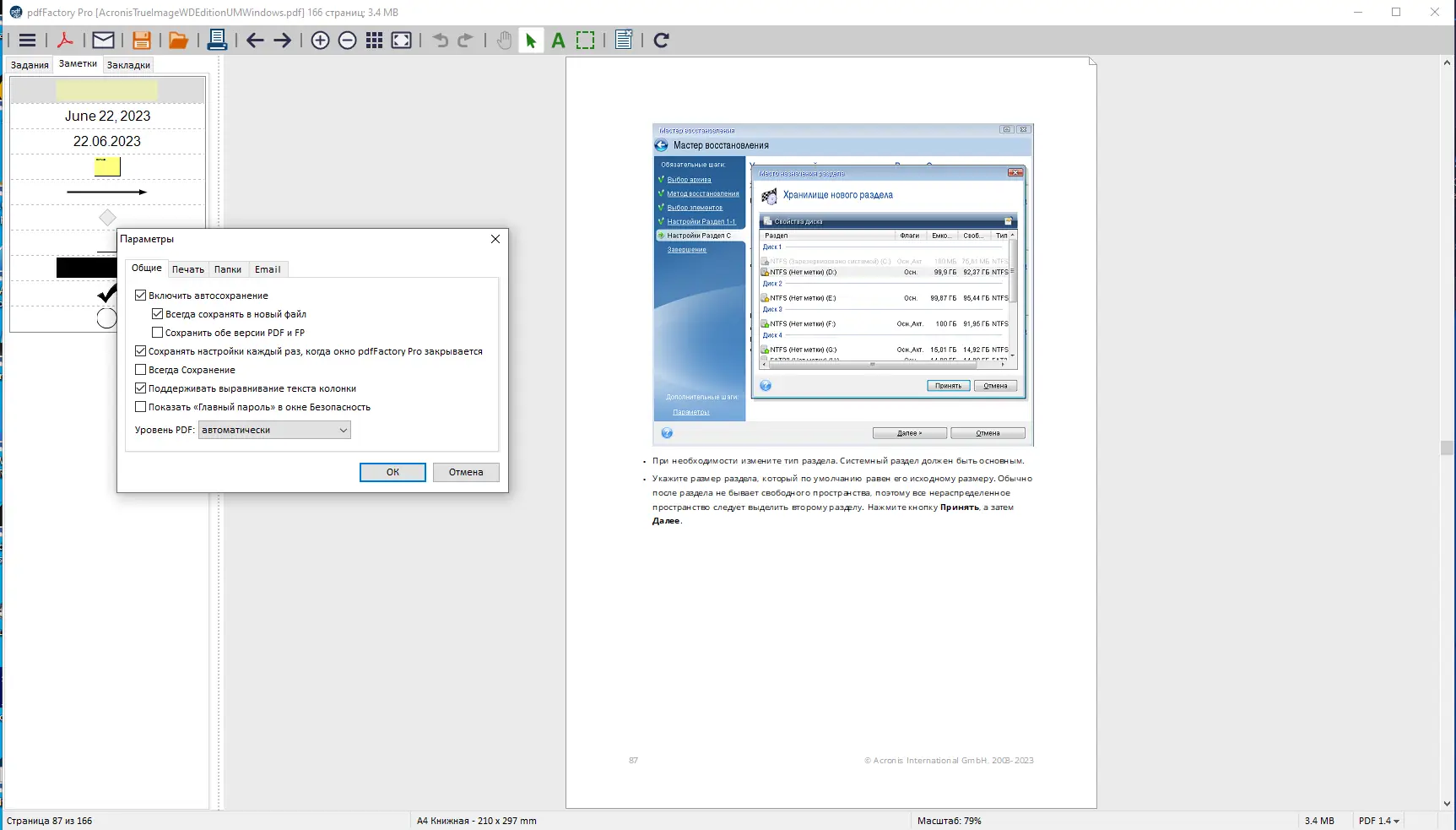Click the vertical scrollbar thumb
1456x830 pixels.
pos(1448,448)
